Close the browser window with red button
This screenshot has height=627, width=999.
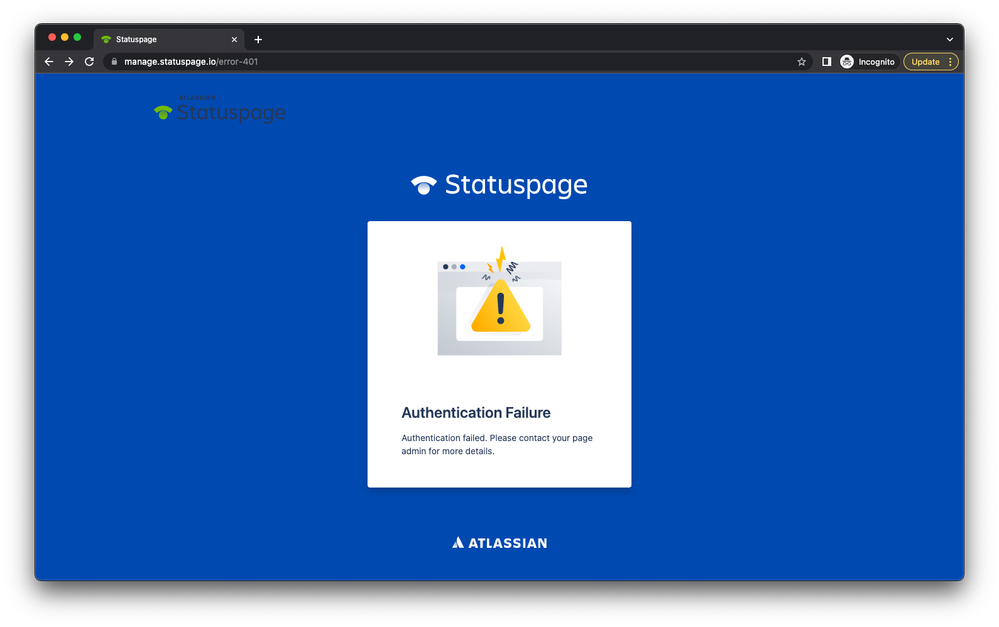(x=52, y=38)
